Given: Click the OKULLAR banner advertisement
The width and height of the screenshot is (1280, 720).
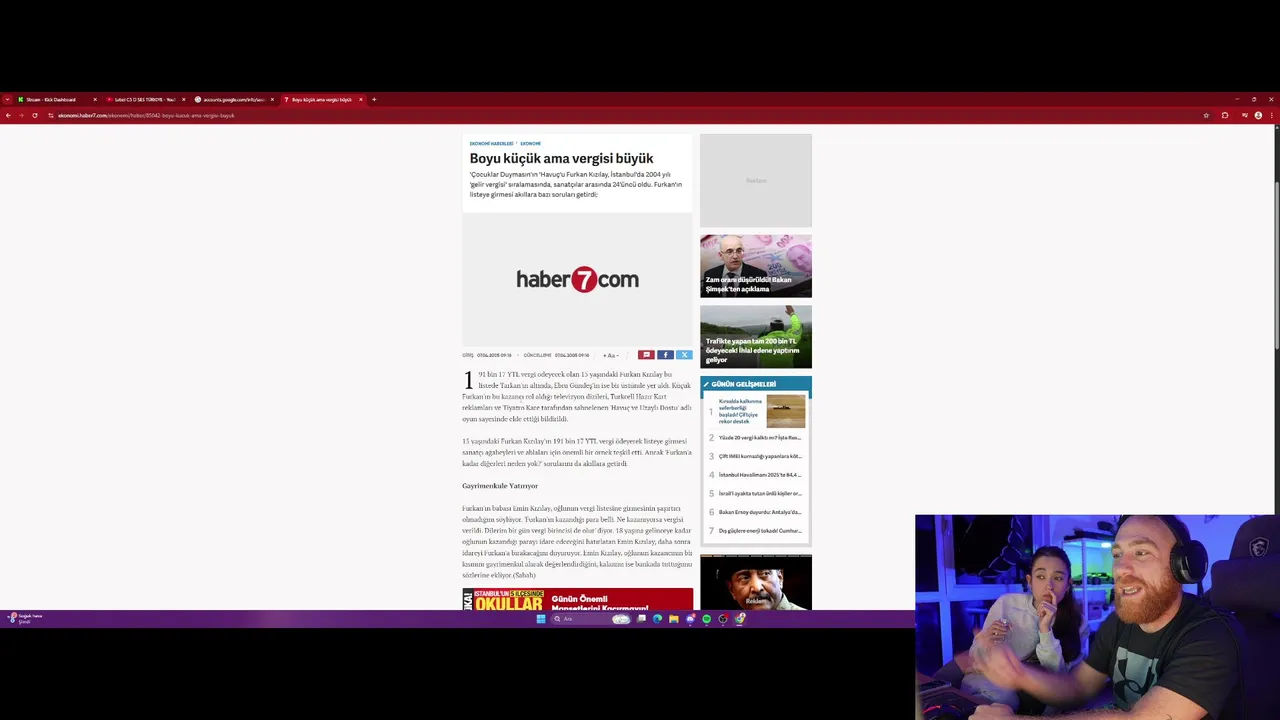Looking at the screenshot, I should (x=577, y=600).
